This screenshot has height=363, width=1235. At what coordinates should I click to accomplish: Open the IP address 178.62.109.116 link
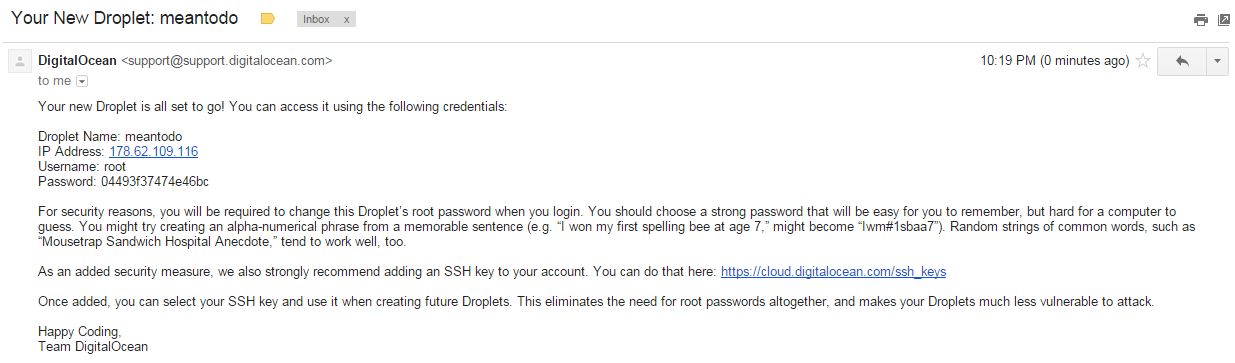(x=153, y=151)
